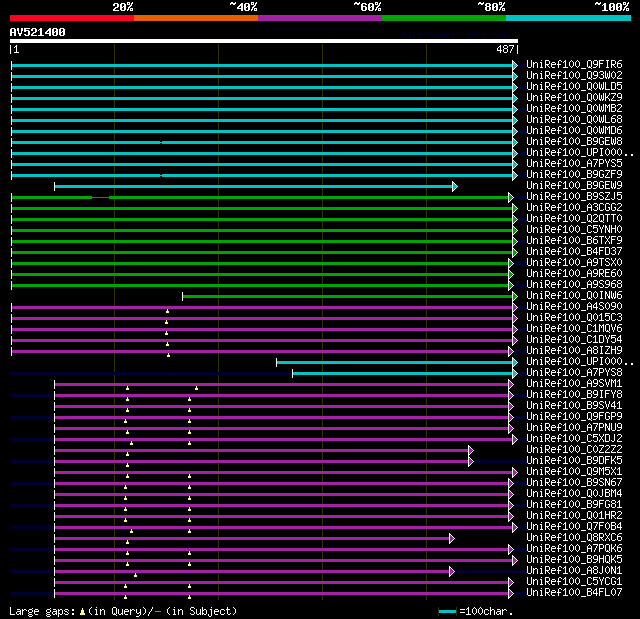Select label UniRef100_Q9FGP9
Image resolution: width=640 pixels, height=619 pixels.
(574, 417)
